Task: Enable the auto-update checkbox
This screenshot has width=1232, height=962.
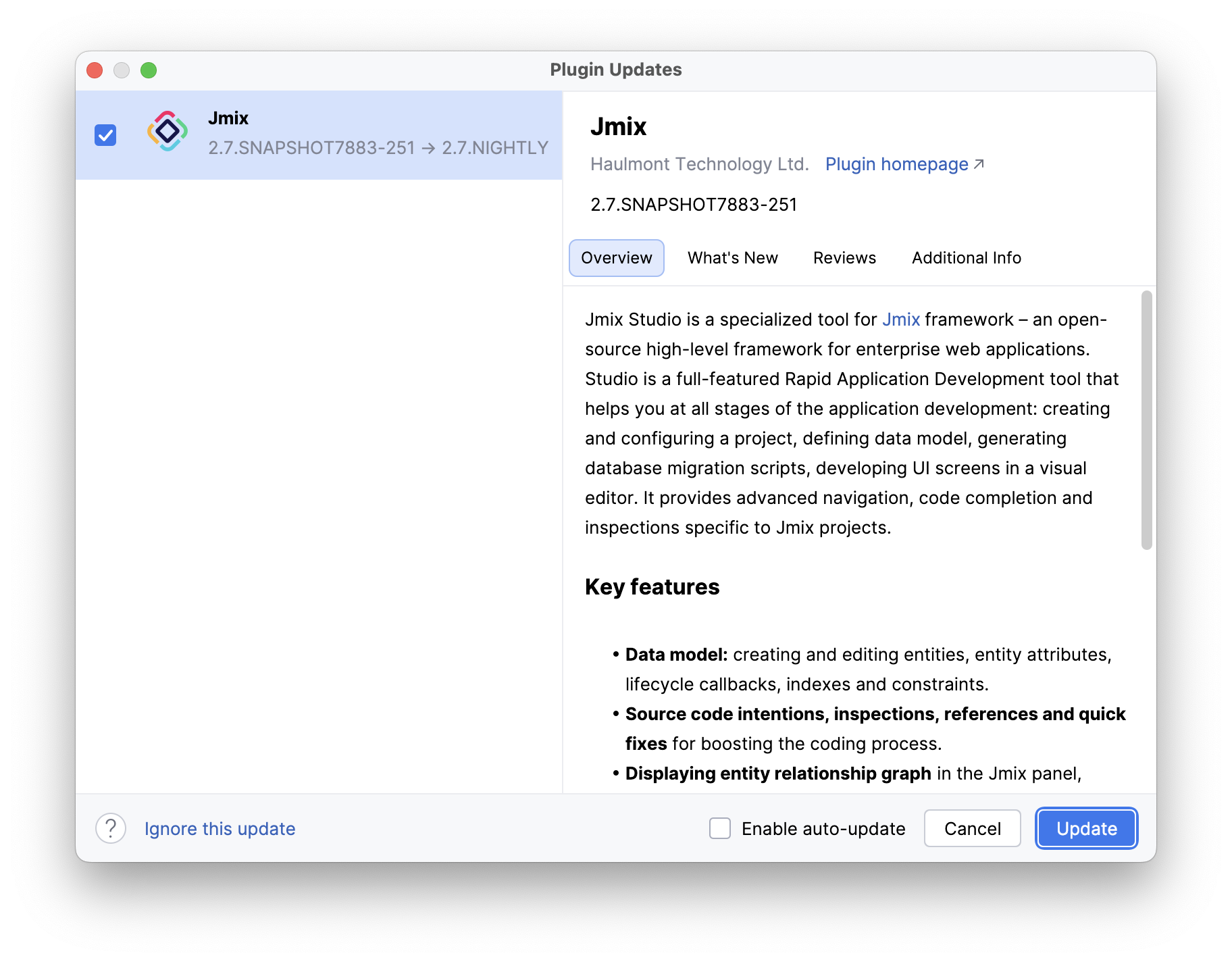Action: [720, 828]
